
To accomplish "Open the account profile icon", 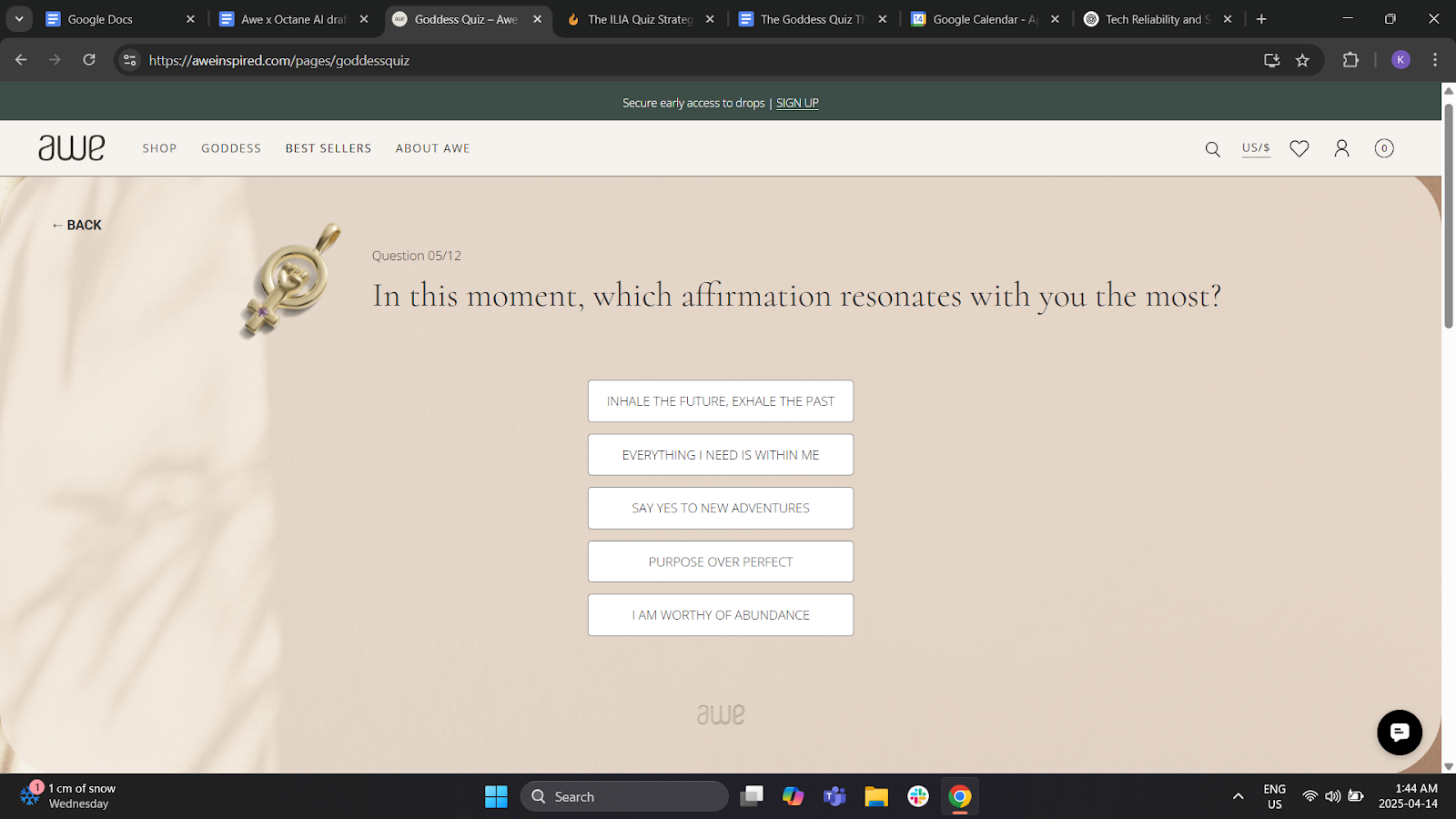I will 1341,148.
